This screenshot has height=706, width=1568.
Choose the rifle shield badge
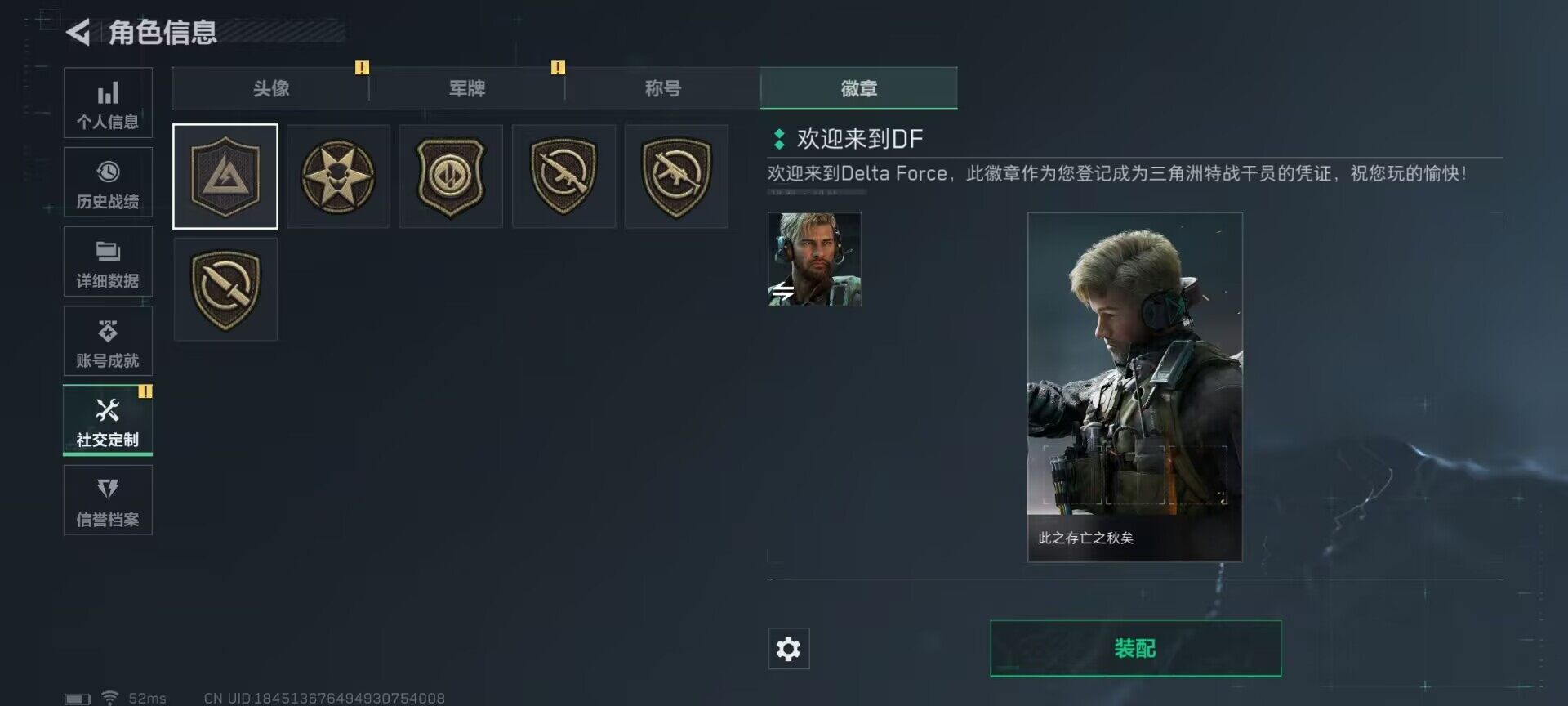click(563, 176)
